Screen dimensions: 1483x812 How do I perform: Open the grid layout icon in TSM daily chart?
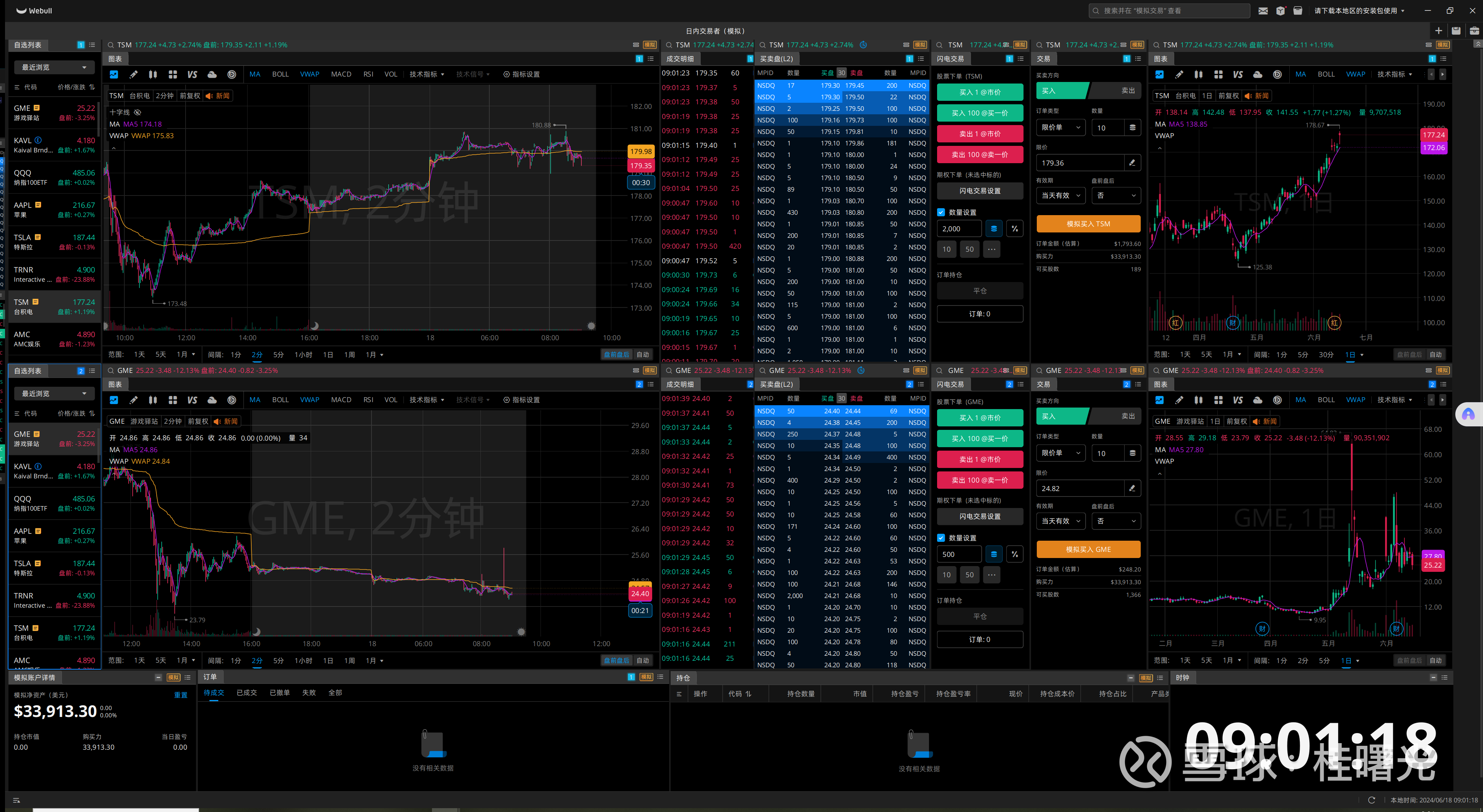click(x=1218, y=74)
